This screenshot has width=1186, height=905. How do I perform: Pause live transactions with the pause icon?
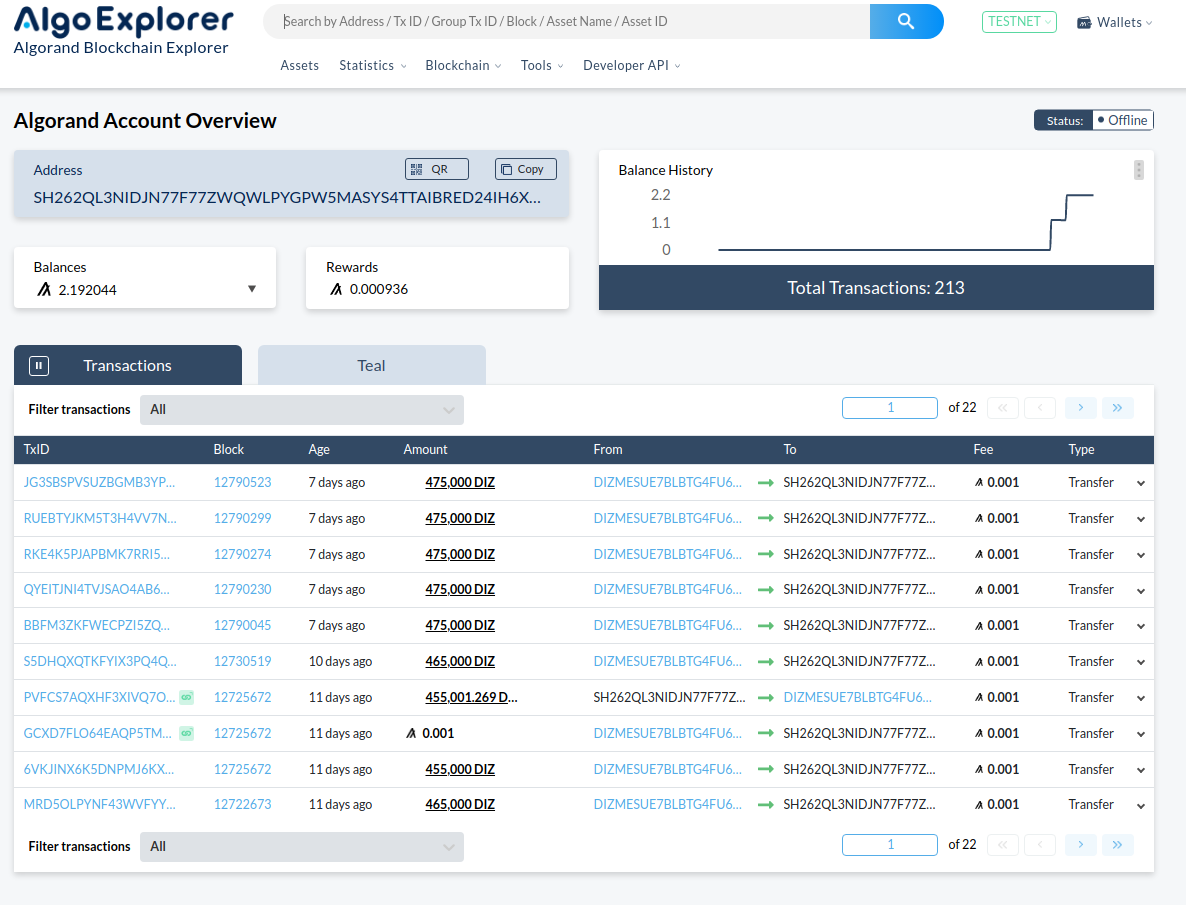pyautogui.click(x=39, y=365)
